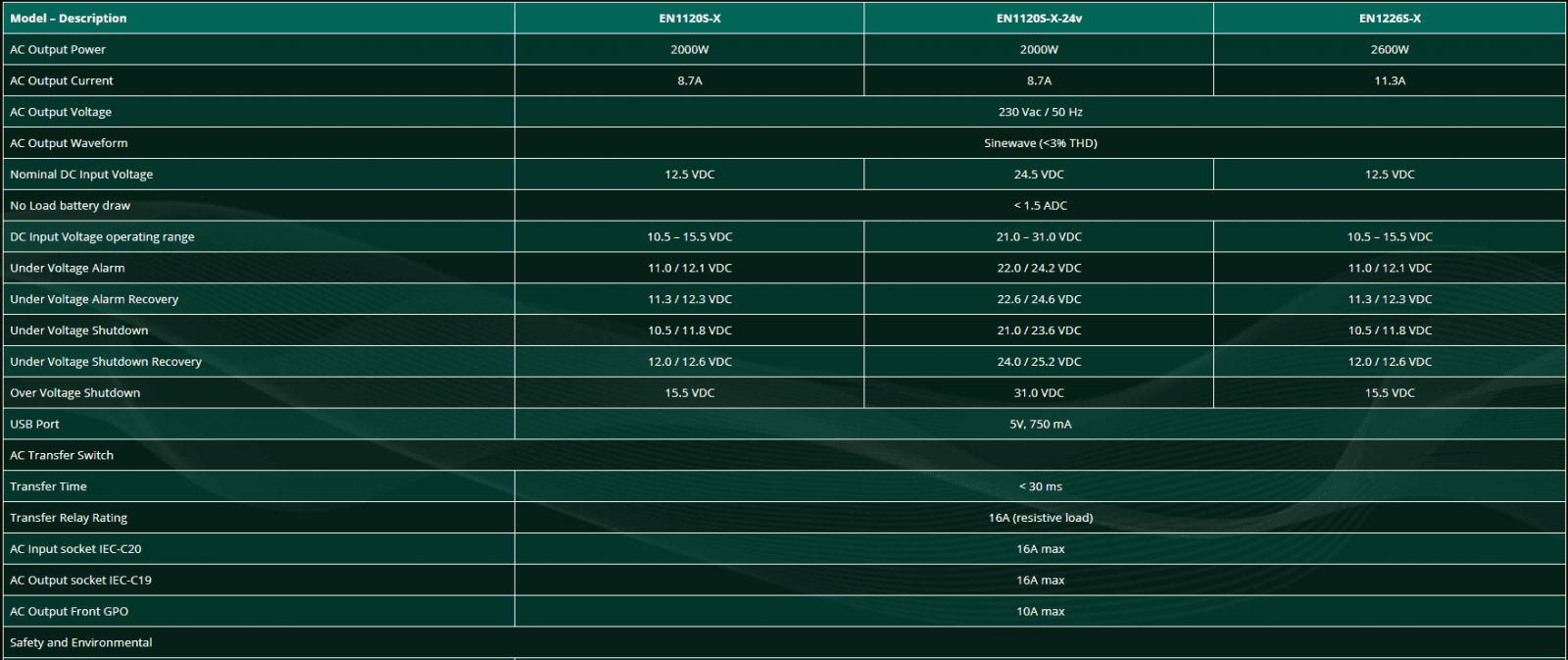
Task: Select the 16A (resistive load) relay rating
Action: point(1040,518)
